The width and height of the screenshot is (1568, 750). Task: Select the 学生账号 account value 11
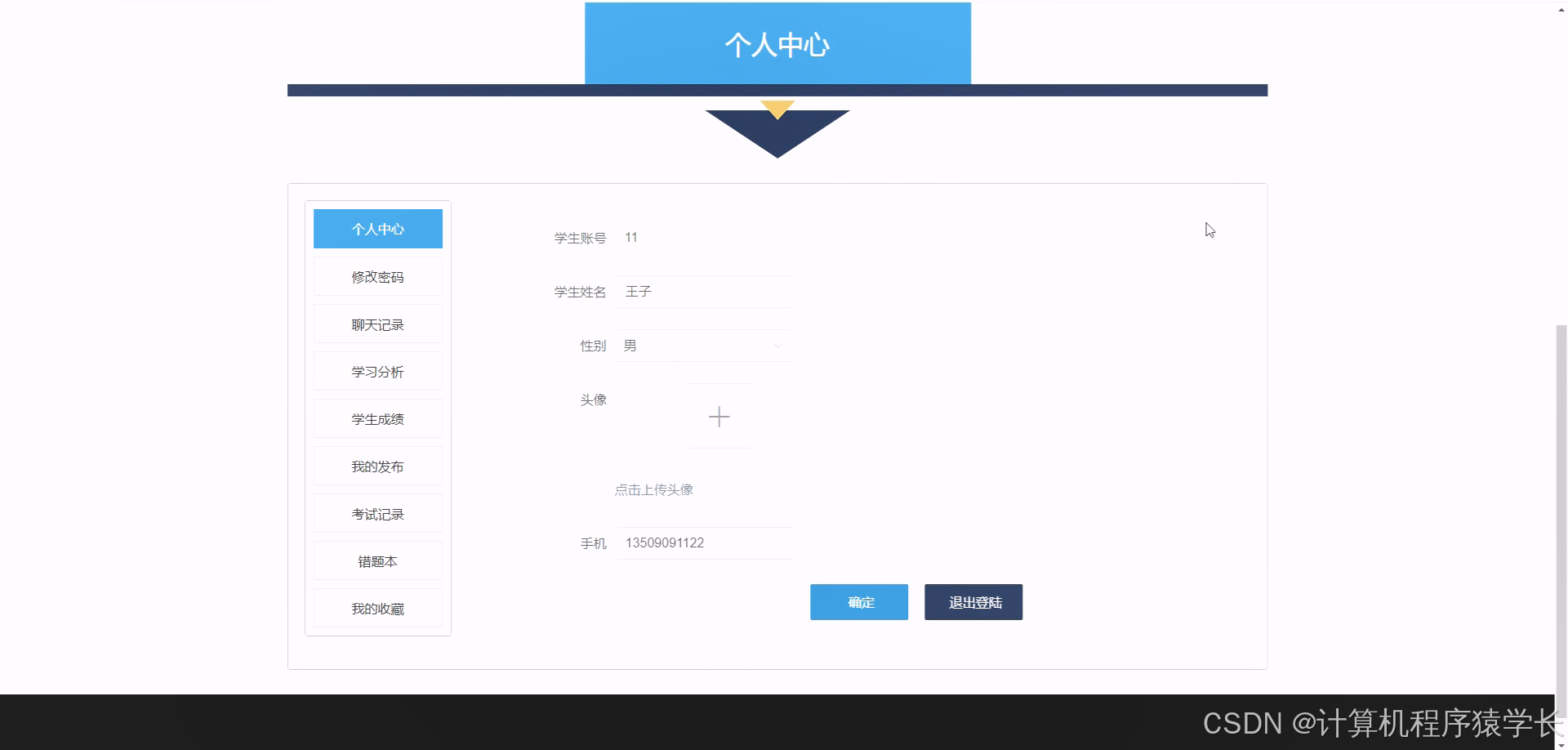coord(630,238)
